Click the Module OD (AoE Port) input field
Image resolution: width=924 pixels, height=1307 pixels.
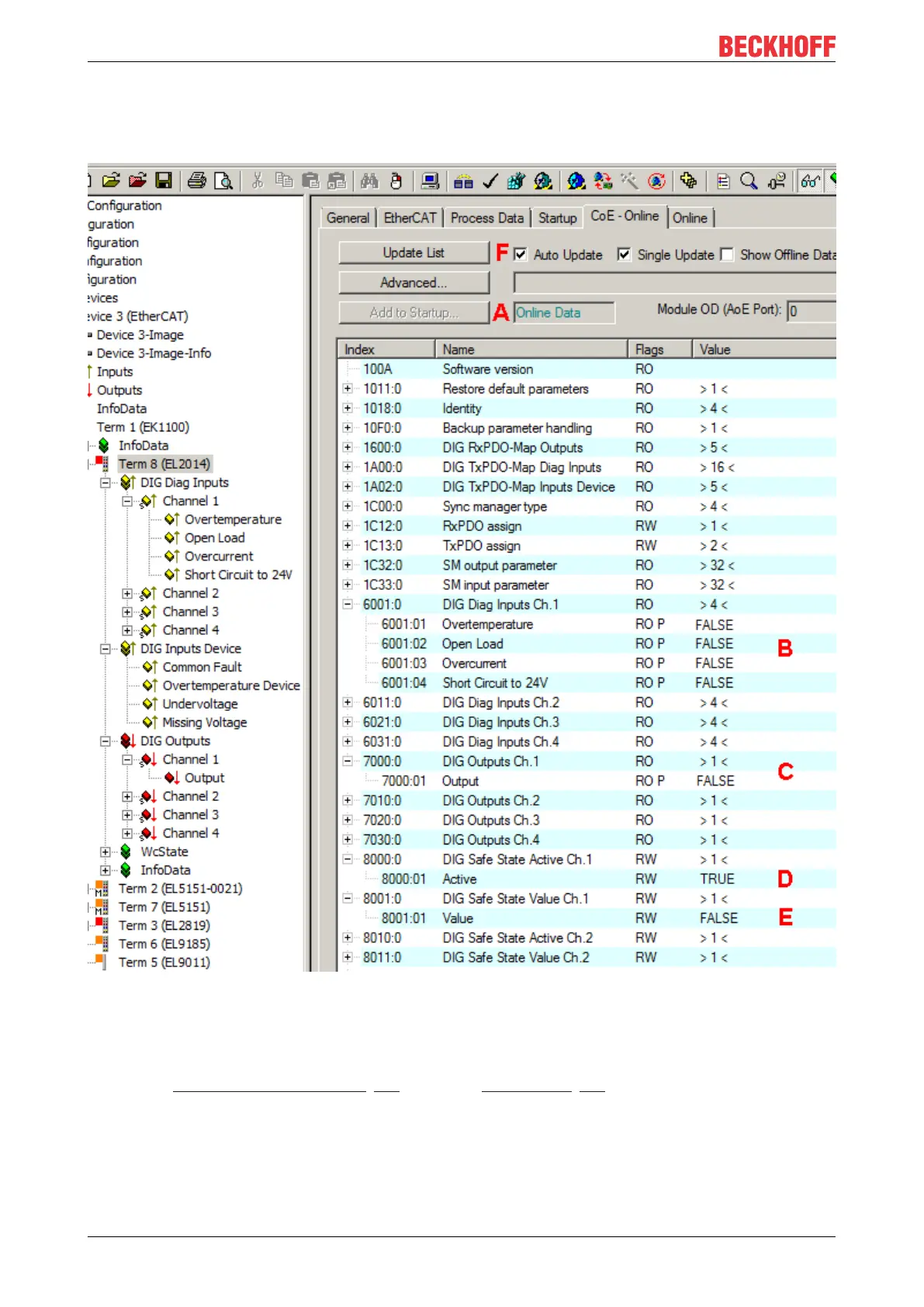812,311
